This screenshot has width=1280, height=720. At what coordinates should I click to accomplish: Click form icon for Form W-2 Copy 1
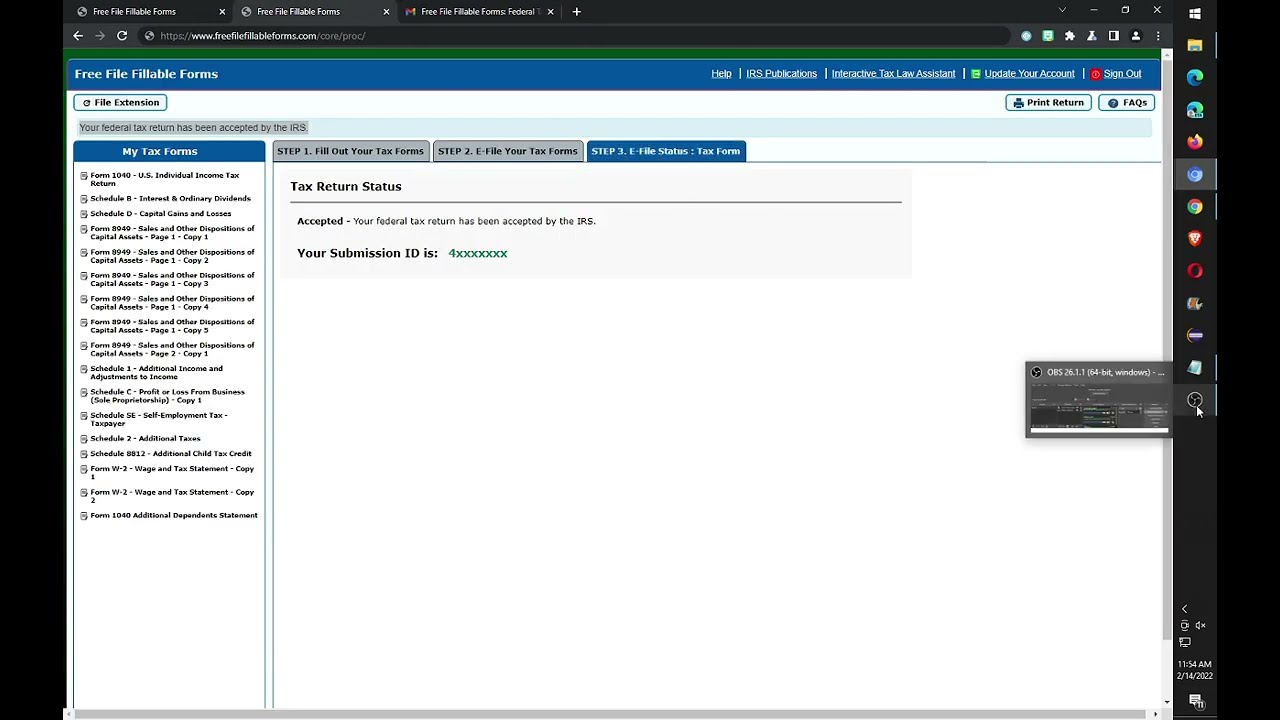84,469
